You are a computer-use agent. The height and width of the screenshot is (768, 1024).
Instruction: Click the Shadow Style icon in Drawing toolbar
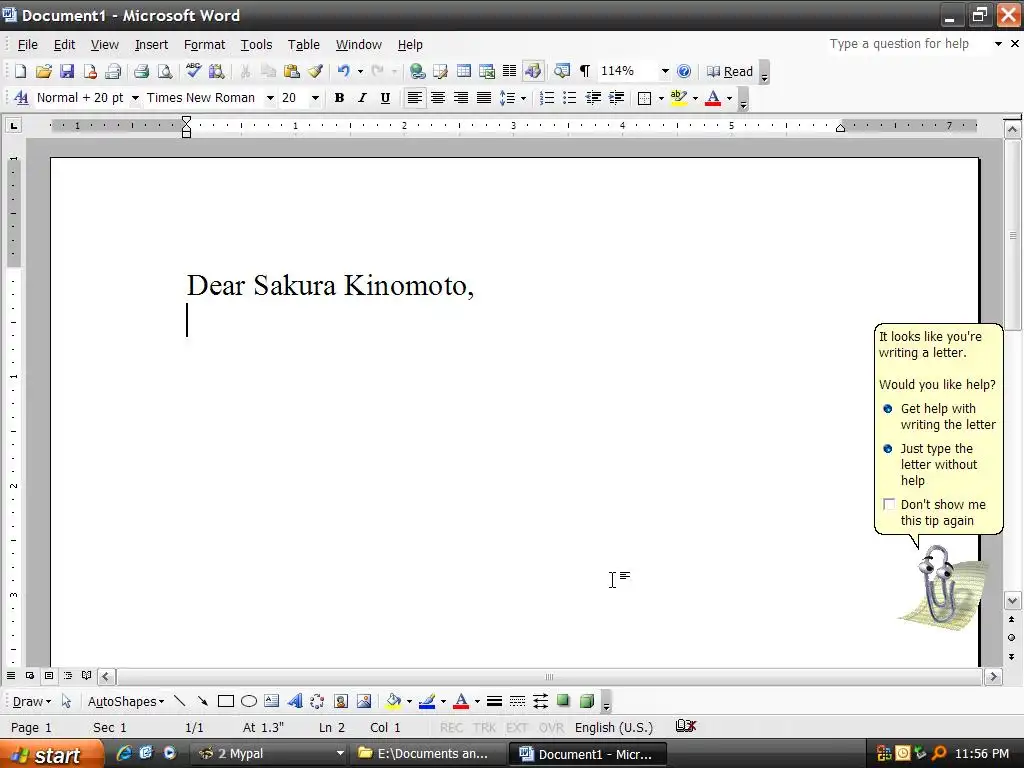coord(563,701)
